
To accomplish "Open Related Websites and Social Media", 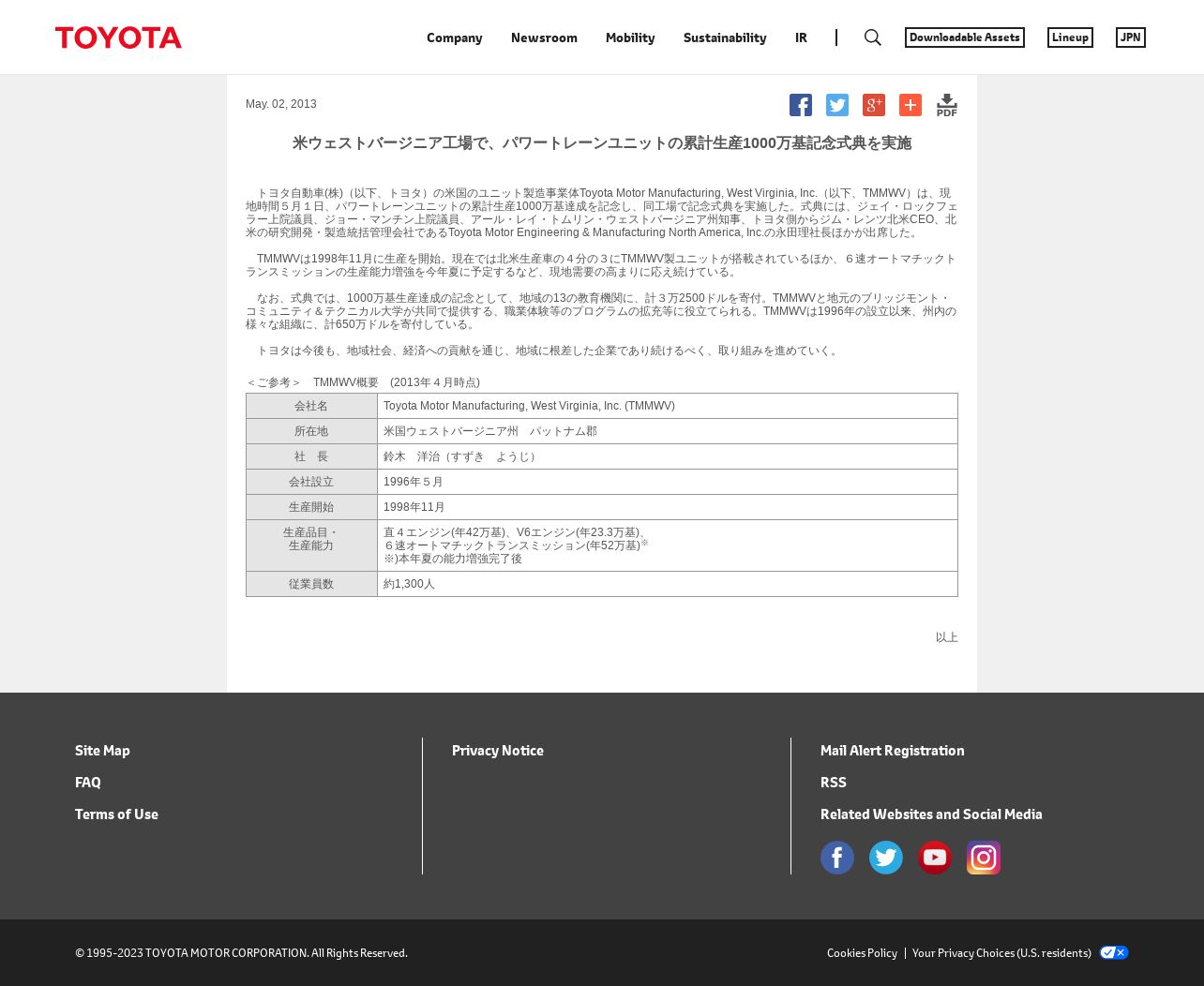I will click(x=931, y=814).
